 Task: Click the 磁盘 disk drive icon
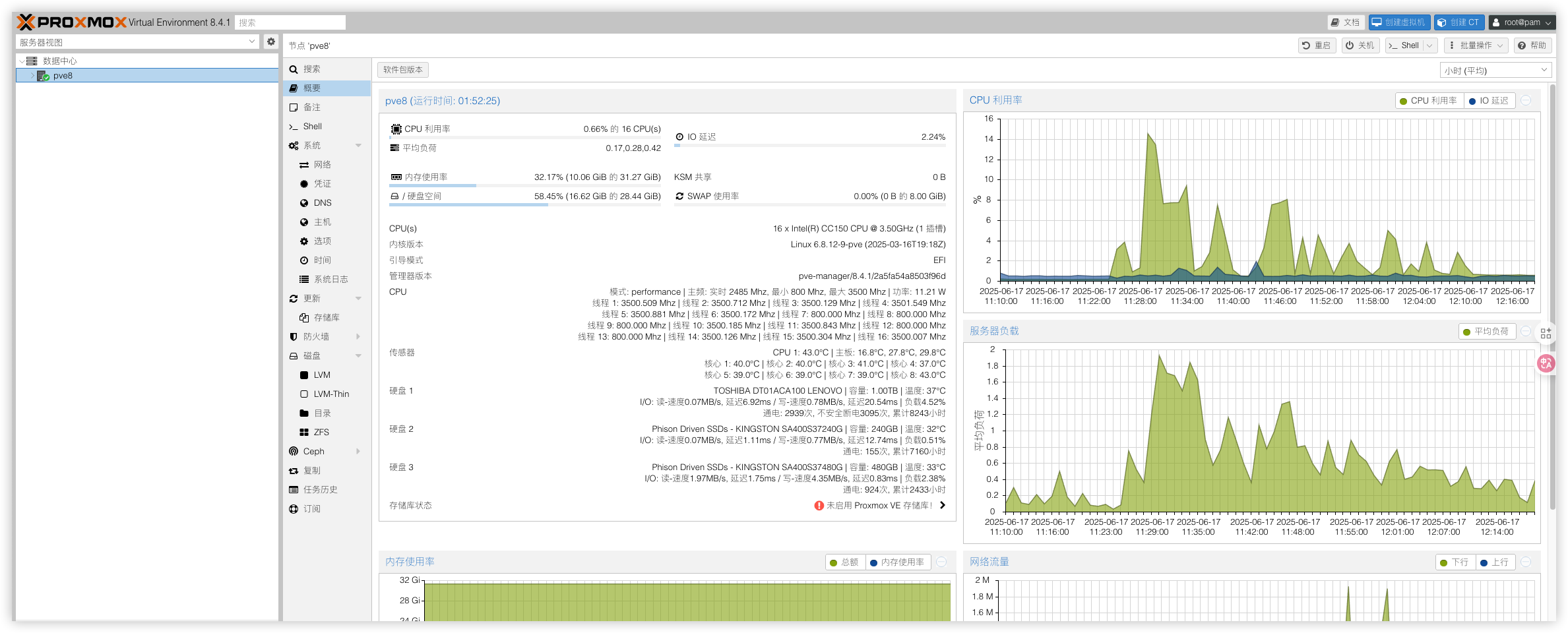coord(294,356)
